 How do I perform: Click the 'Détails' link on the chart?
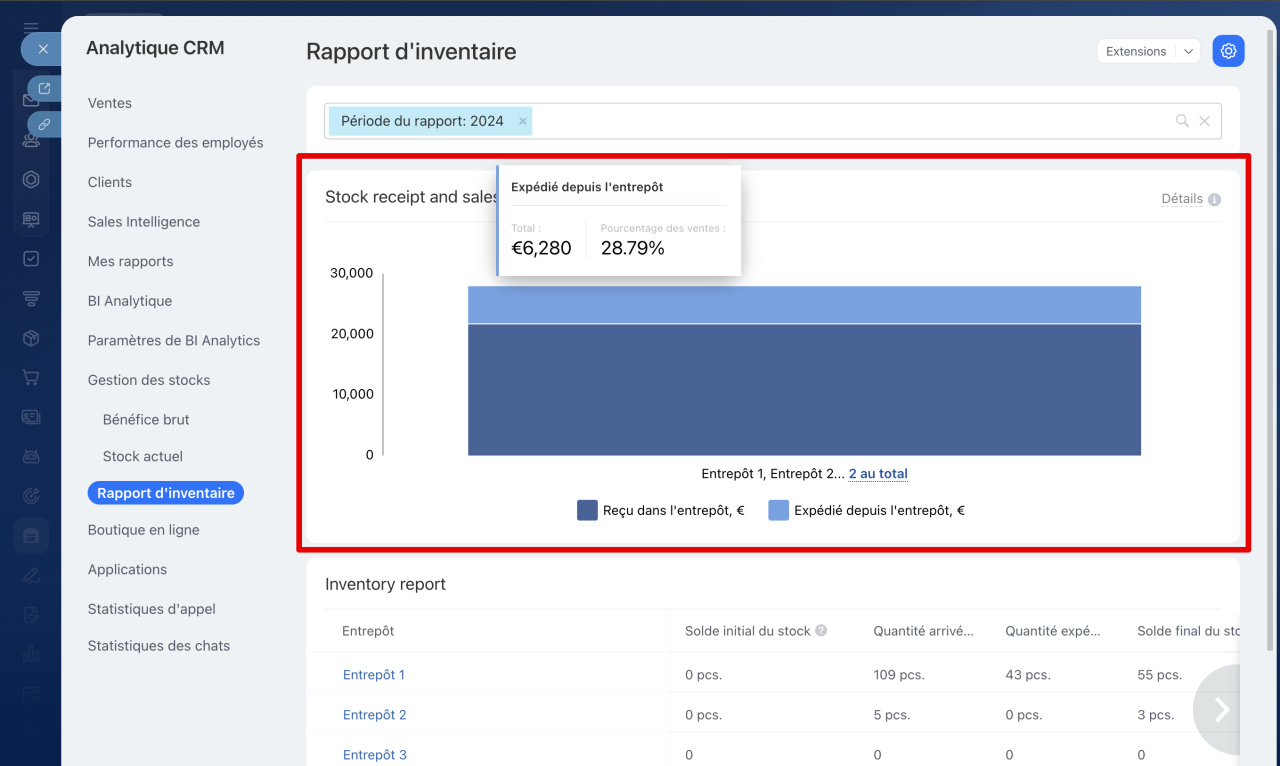(x=1181, y=199)
